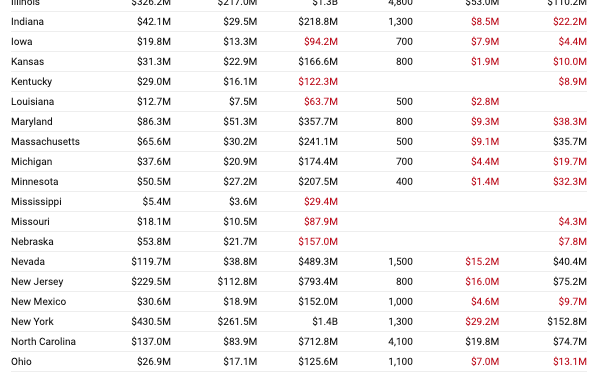Viewport: 598px width, 375px height.
Task: Select New Mexico's 1,000 count cell
Action: tap(400, 302)
